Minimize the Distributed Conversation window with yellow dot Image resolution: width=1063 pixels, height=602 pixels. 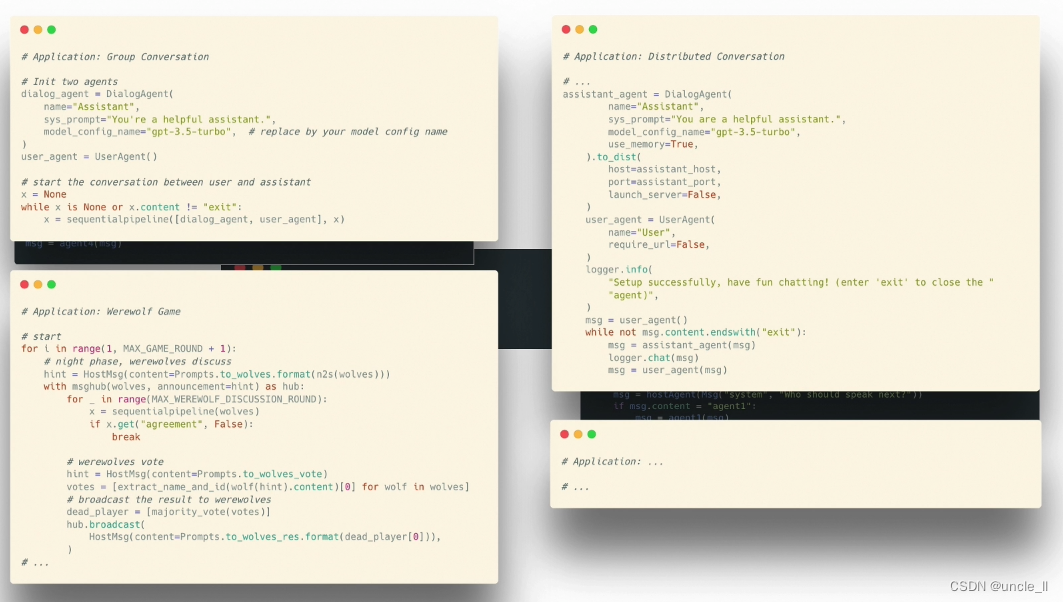pyautogui.click(x=580, y=29)
